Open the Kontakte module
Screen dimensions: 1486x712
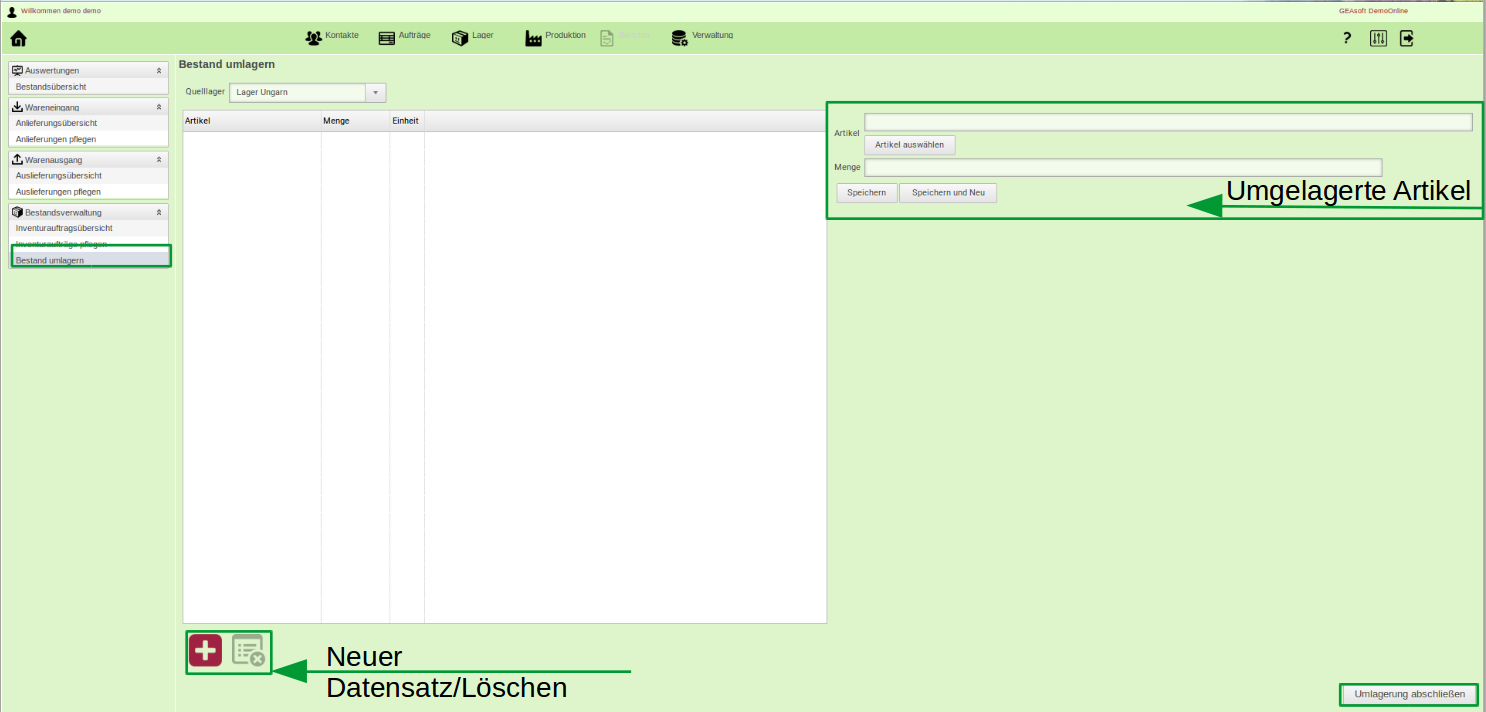332,37
